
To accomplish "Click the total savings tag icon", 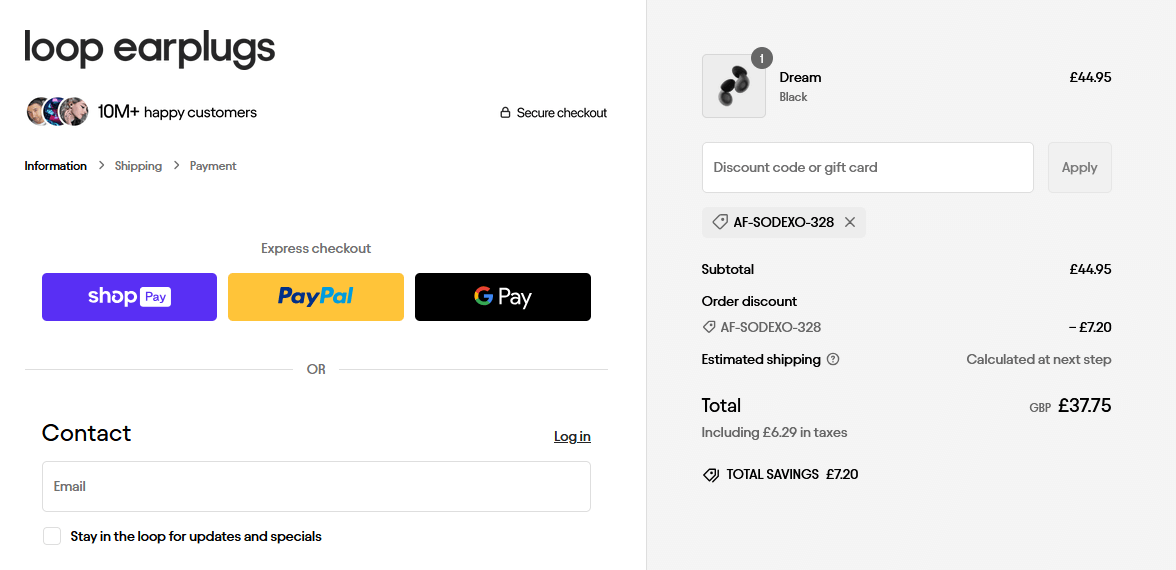I will click(x=711, y=475).
